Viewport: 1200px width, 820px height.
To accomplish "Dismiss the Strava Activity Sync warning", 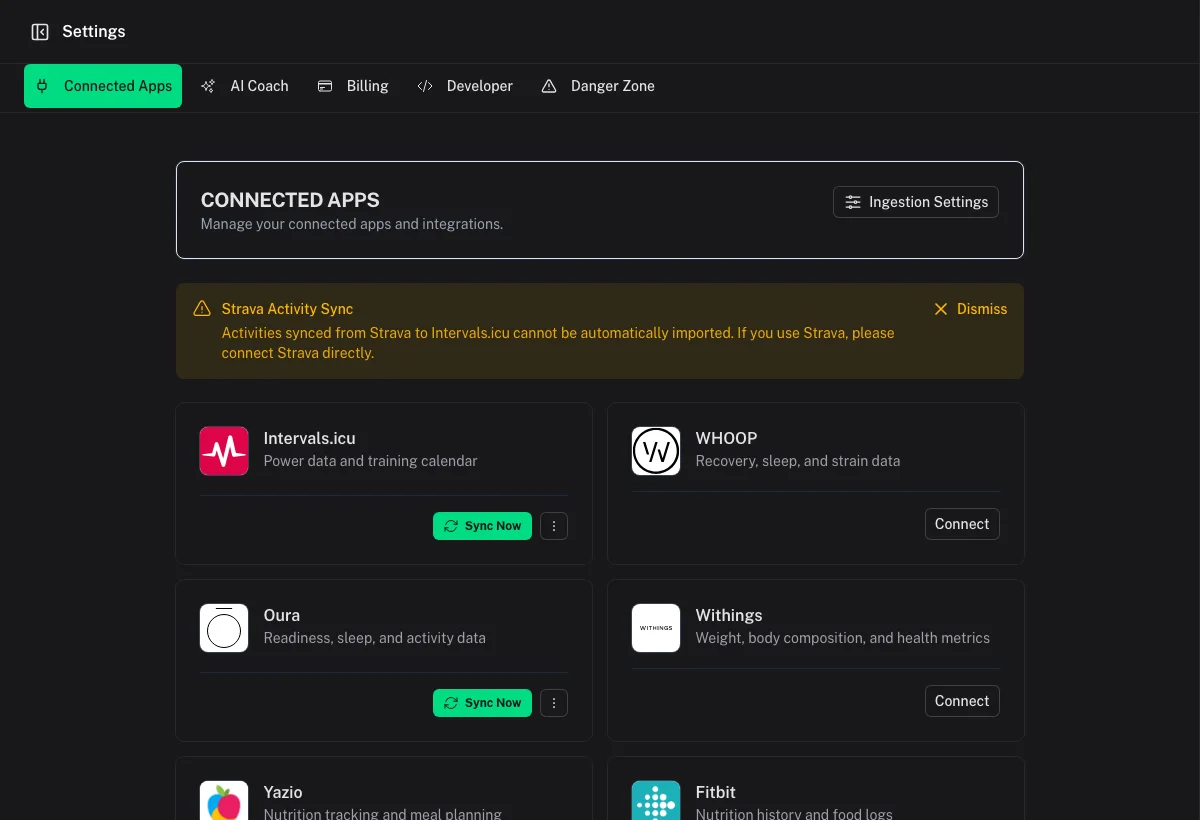I will [x=970, y=309].
